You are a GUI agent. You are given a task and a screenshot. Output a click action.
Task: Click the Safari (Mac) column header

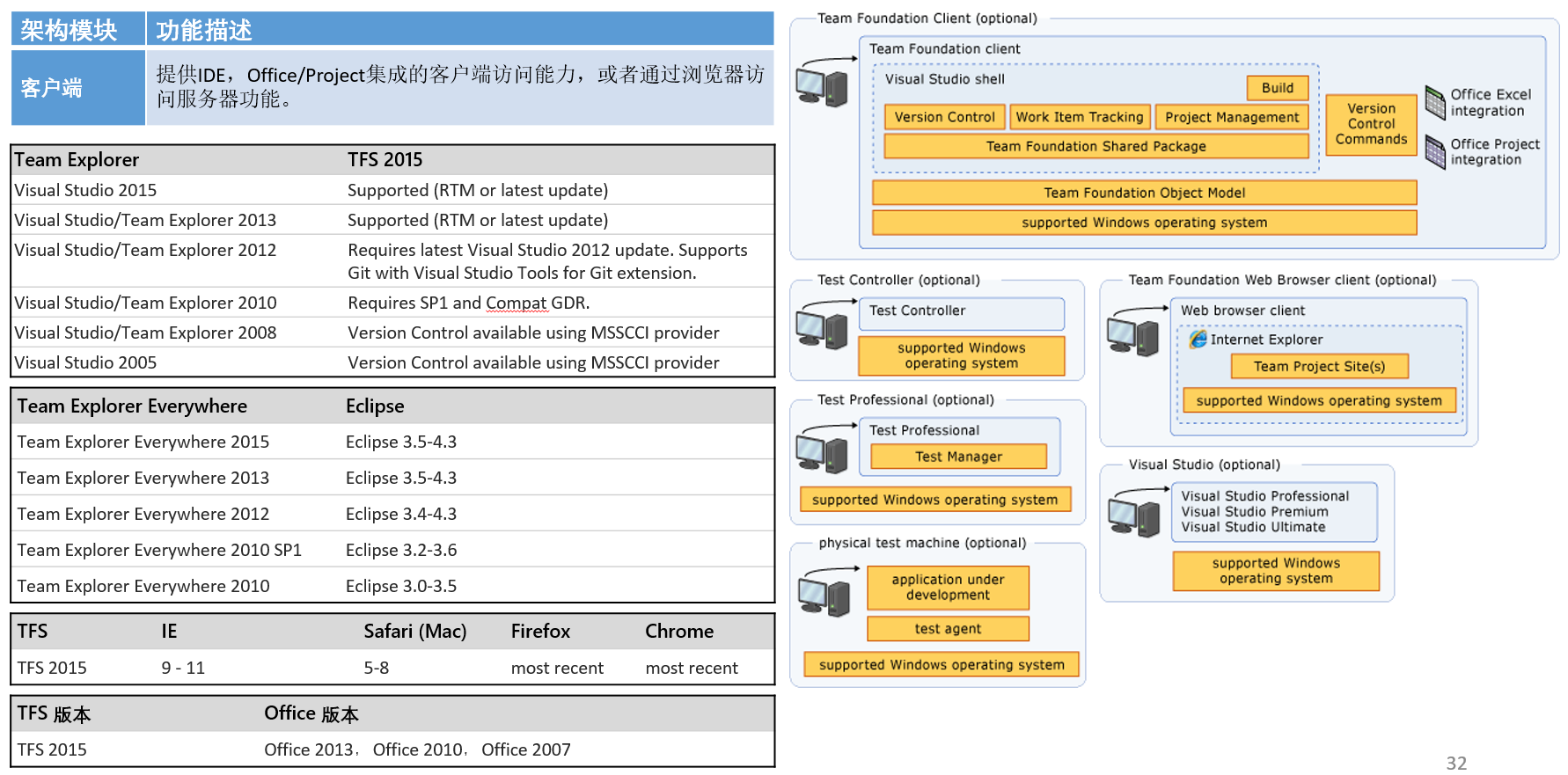click(415, 632)
